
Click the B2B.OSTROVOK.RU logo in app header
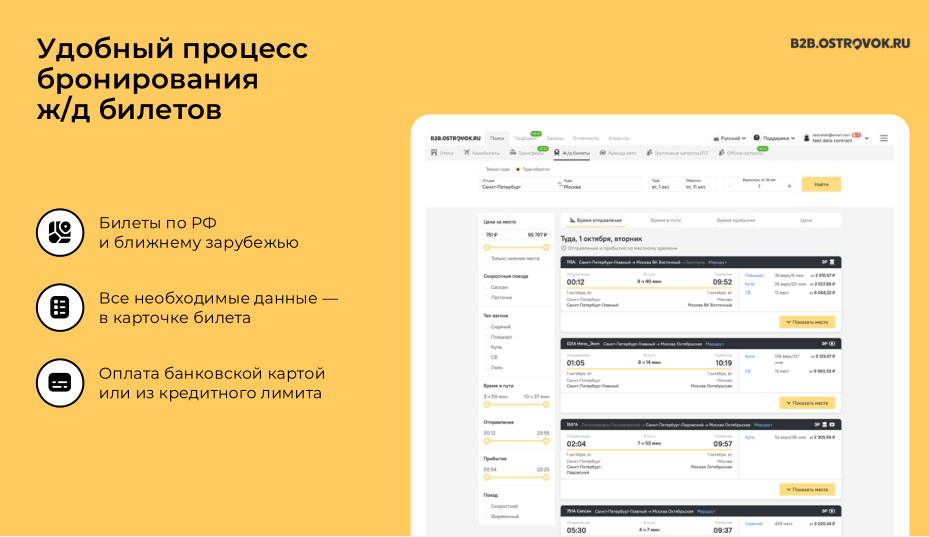coord(455,138)
